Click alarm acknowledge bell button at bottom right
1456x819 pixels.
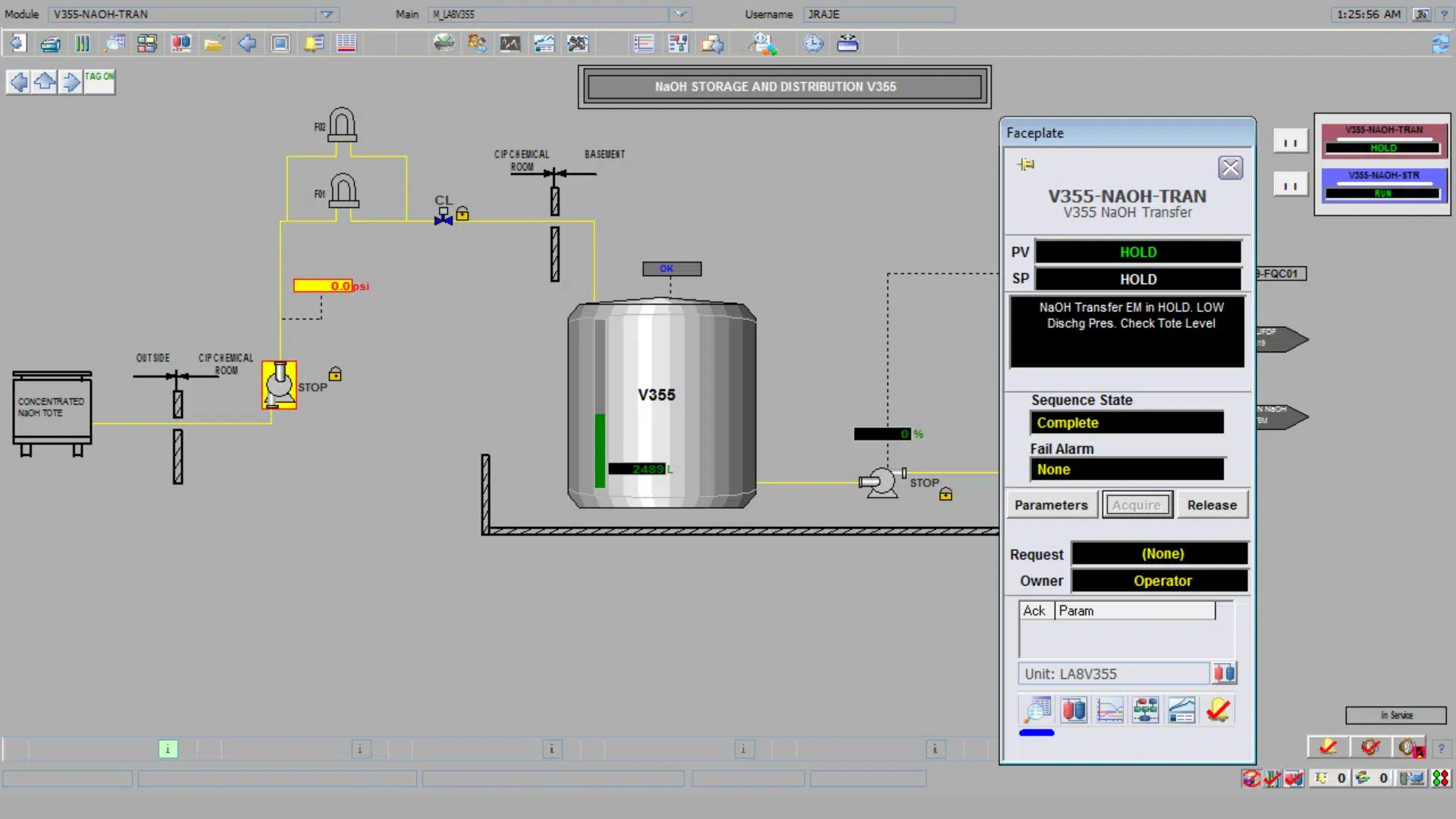[1327, 747]
